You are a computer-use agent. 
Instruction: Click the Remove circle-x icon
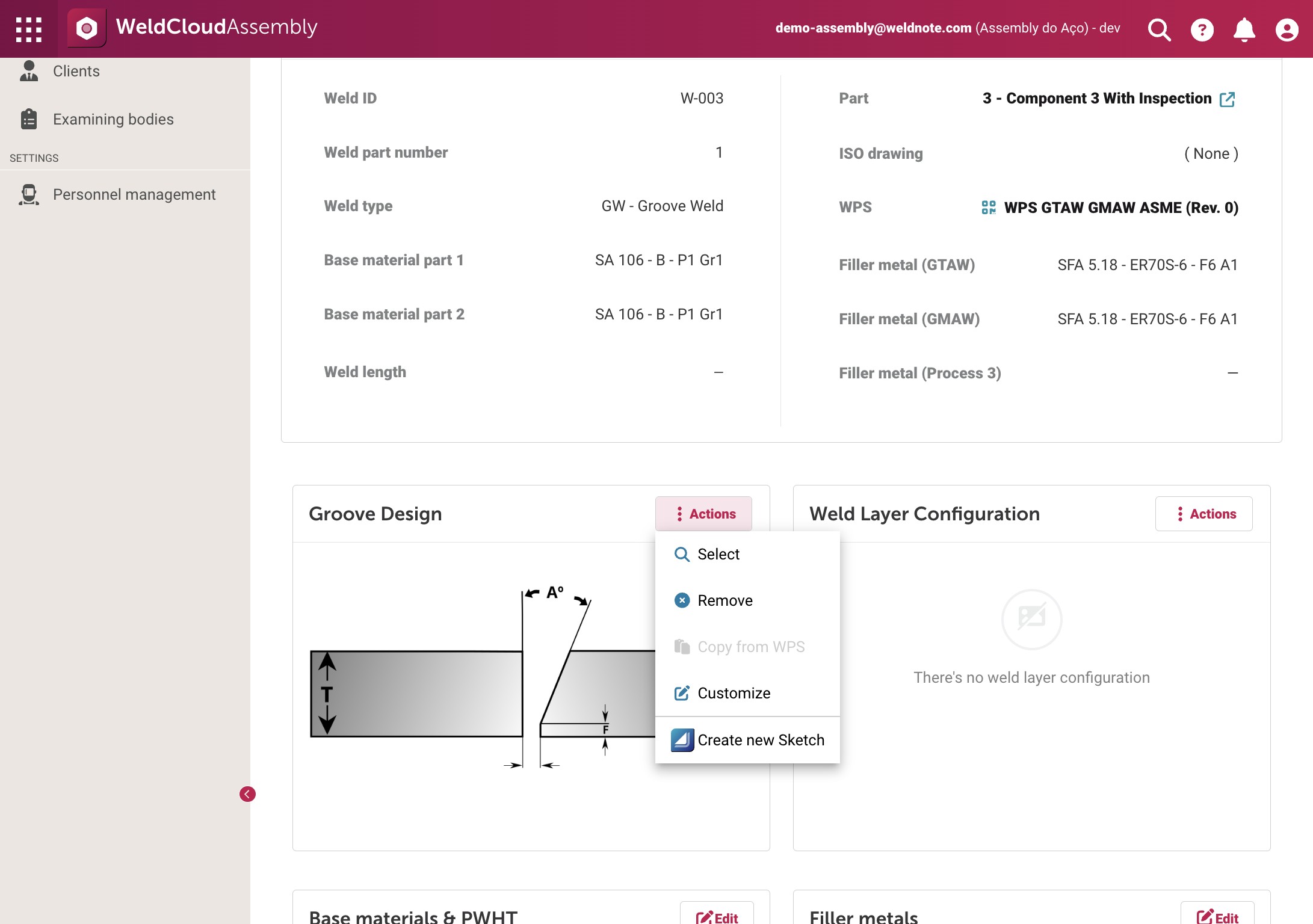tap(682, 600)
